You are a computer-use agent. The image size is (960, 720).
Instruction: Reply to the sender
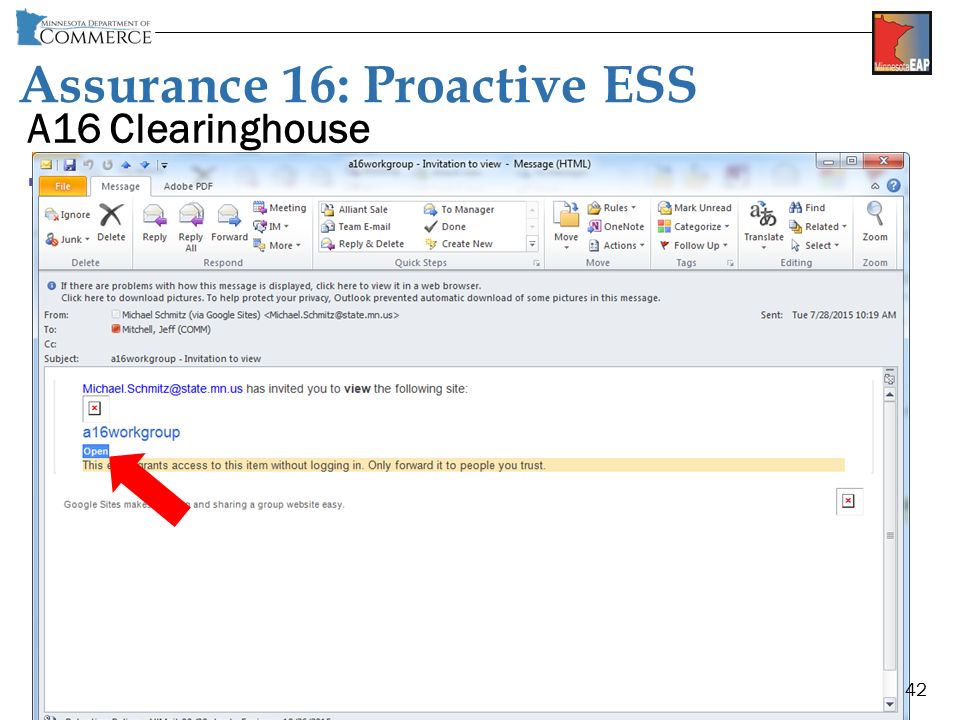[x=154, y=223]
